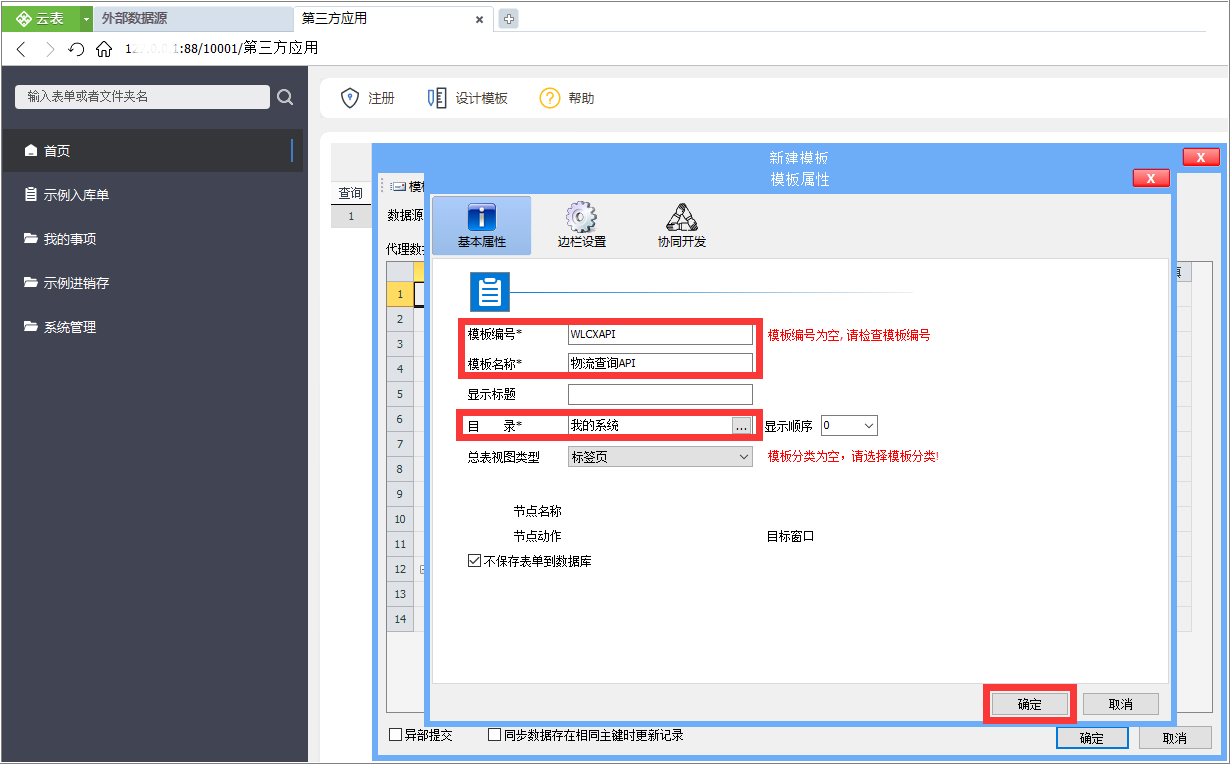Open the 总表视图类型 dropdown
This screenshot has height=764, width=1230.
point(660,457)
